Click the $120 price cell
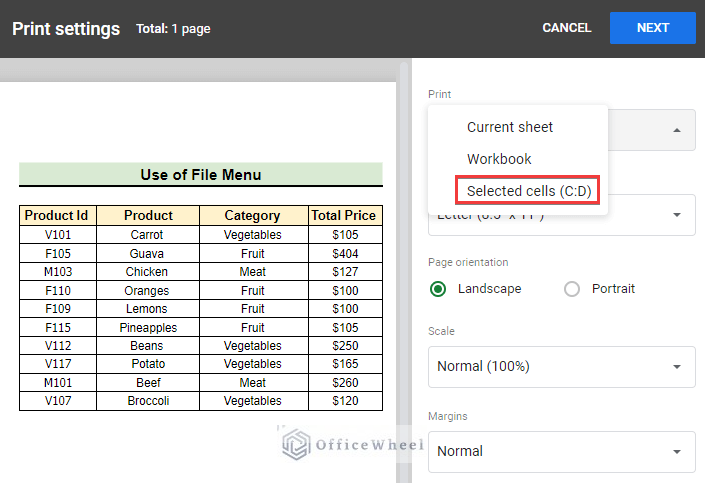Viewport: 705px width, 483px height. pyautogui.click(x=345, y=401)
